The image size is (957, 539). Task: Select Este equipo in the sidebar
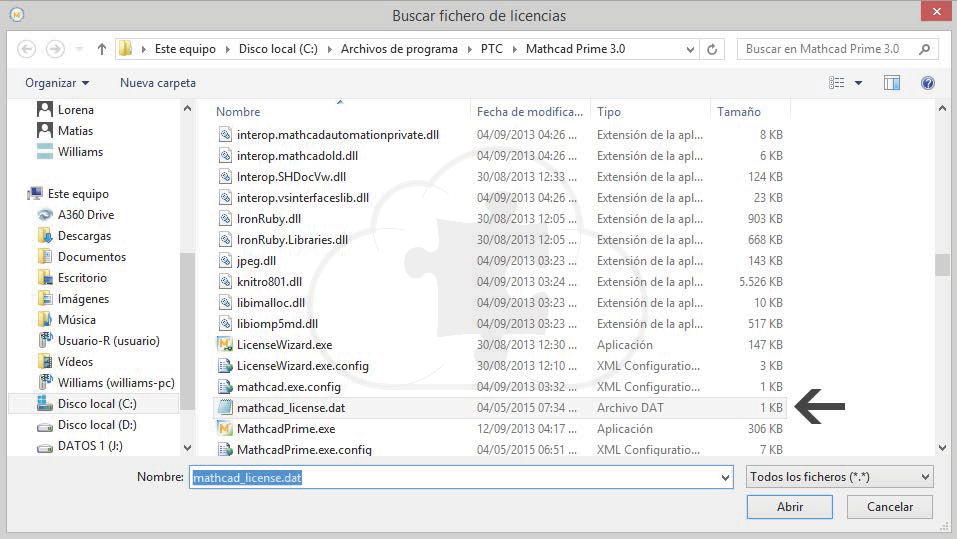point(68,194)
